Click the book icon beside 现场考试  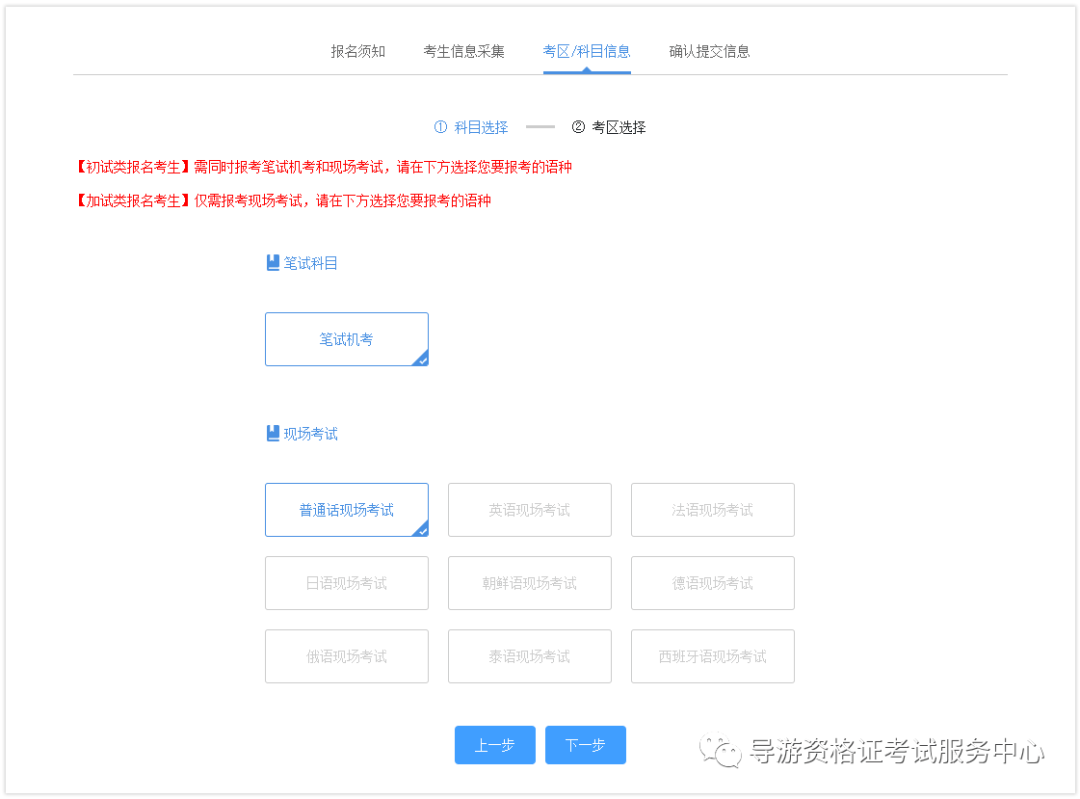click(x=273, y=433)
